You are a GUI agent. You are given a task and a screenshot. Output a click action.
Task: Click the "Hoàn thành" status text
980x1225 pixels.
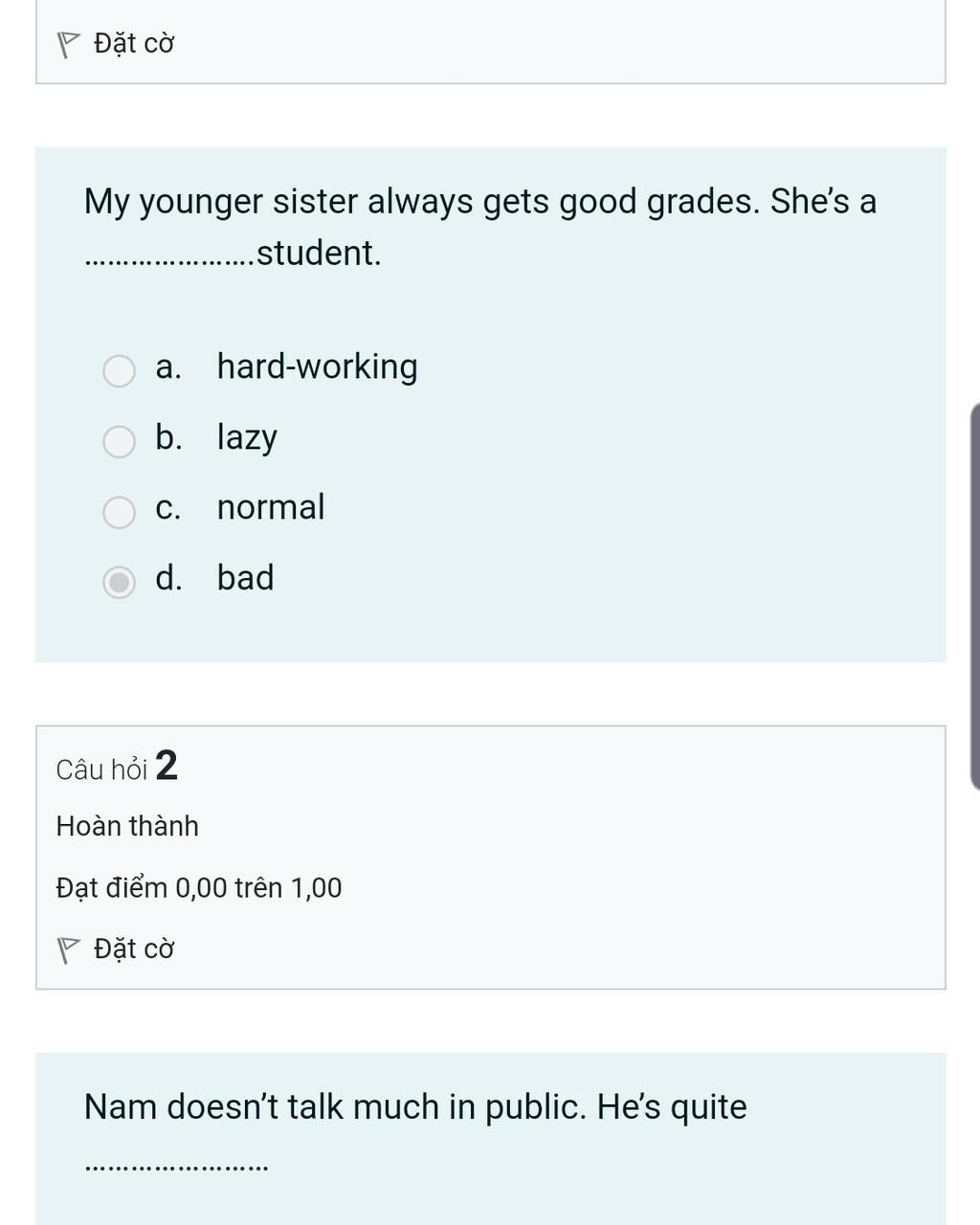[x=127, y=827]
